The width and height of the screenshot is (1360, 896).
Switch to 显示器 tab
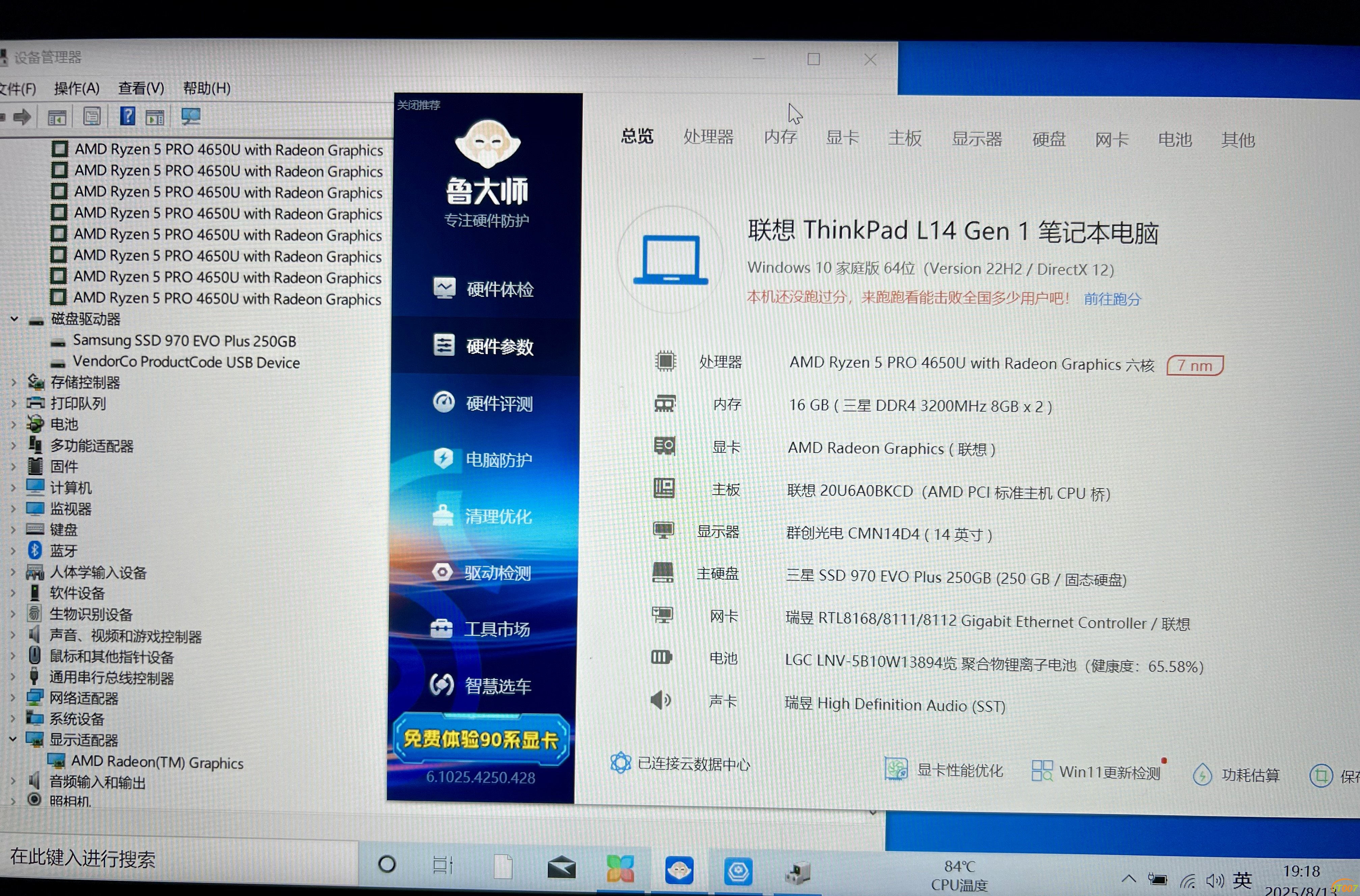(977, 139)
